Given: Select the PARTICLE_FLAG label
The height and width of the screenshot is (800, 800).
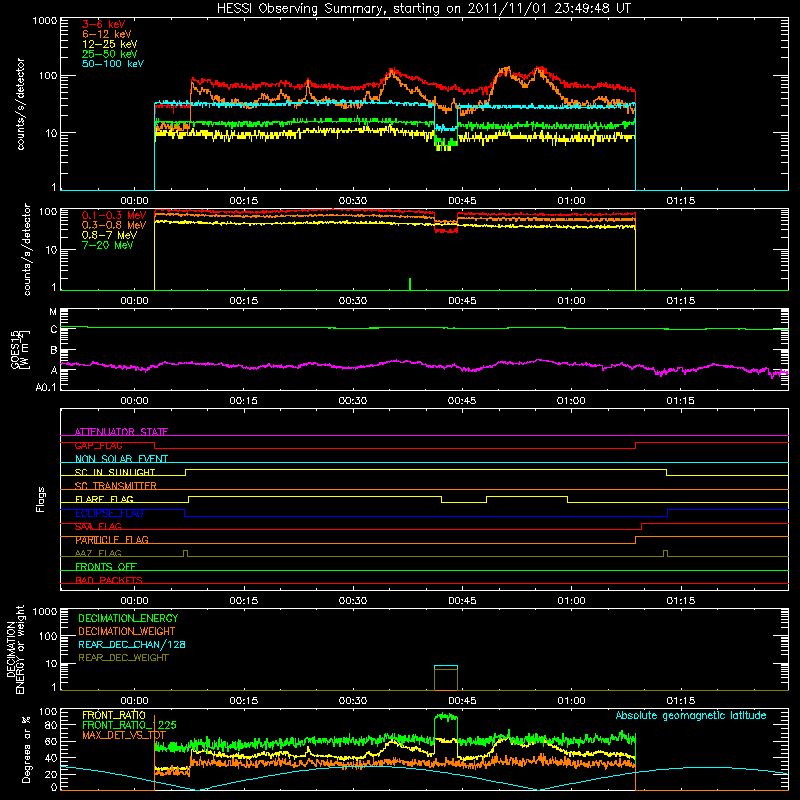Looking at the screenshot, I should click(112, 539).
